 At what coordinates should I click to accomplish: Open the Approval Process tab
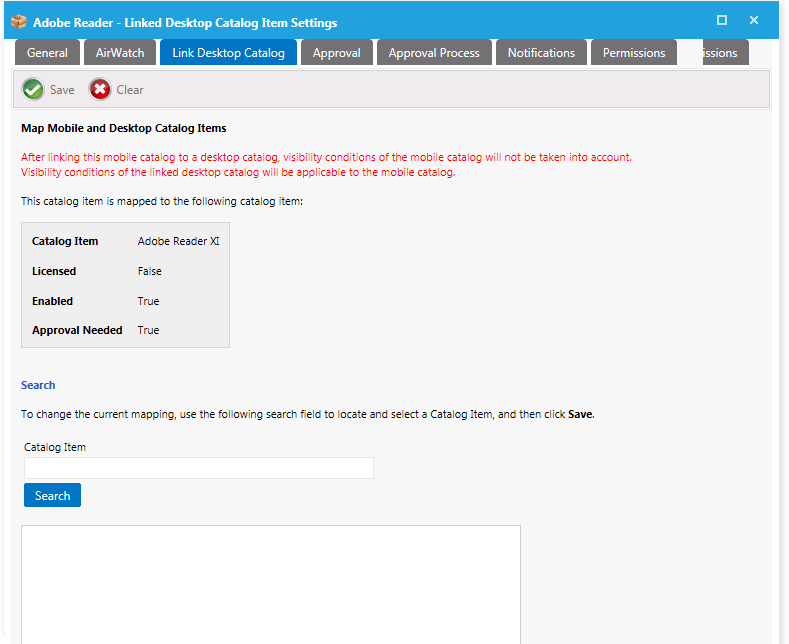pos(434,53)
